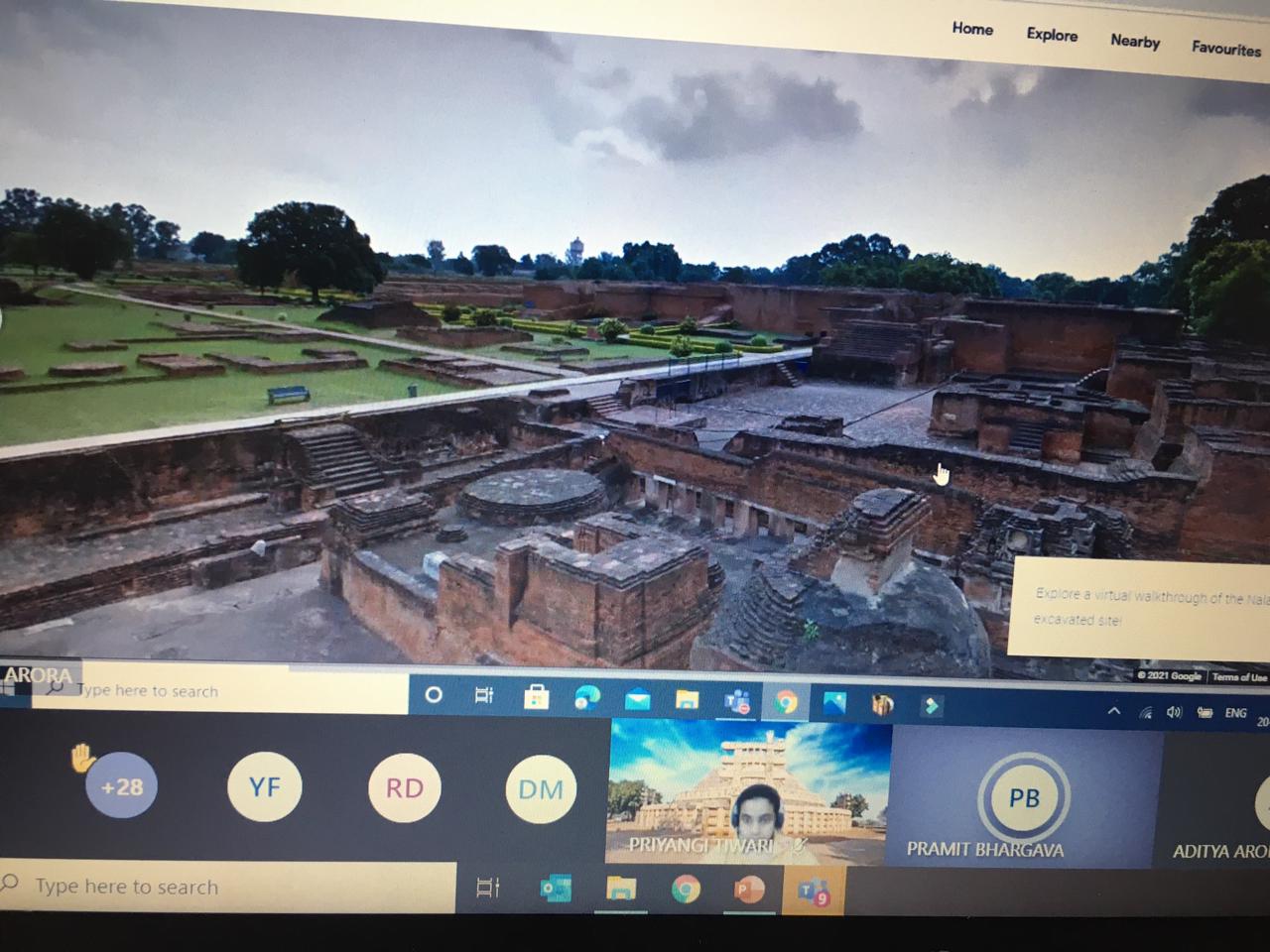
Task: Open the Favourites menu item
Action: 1226,48
